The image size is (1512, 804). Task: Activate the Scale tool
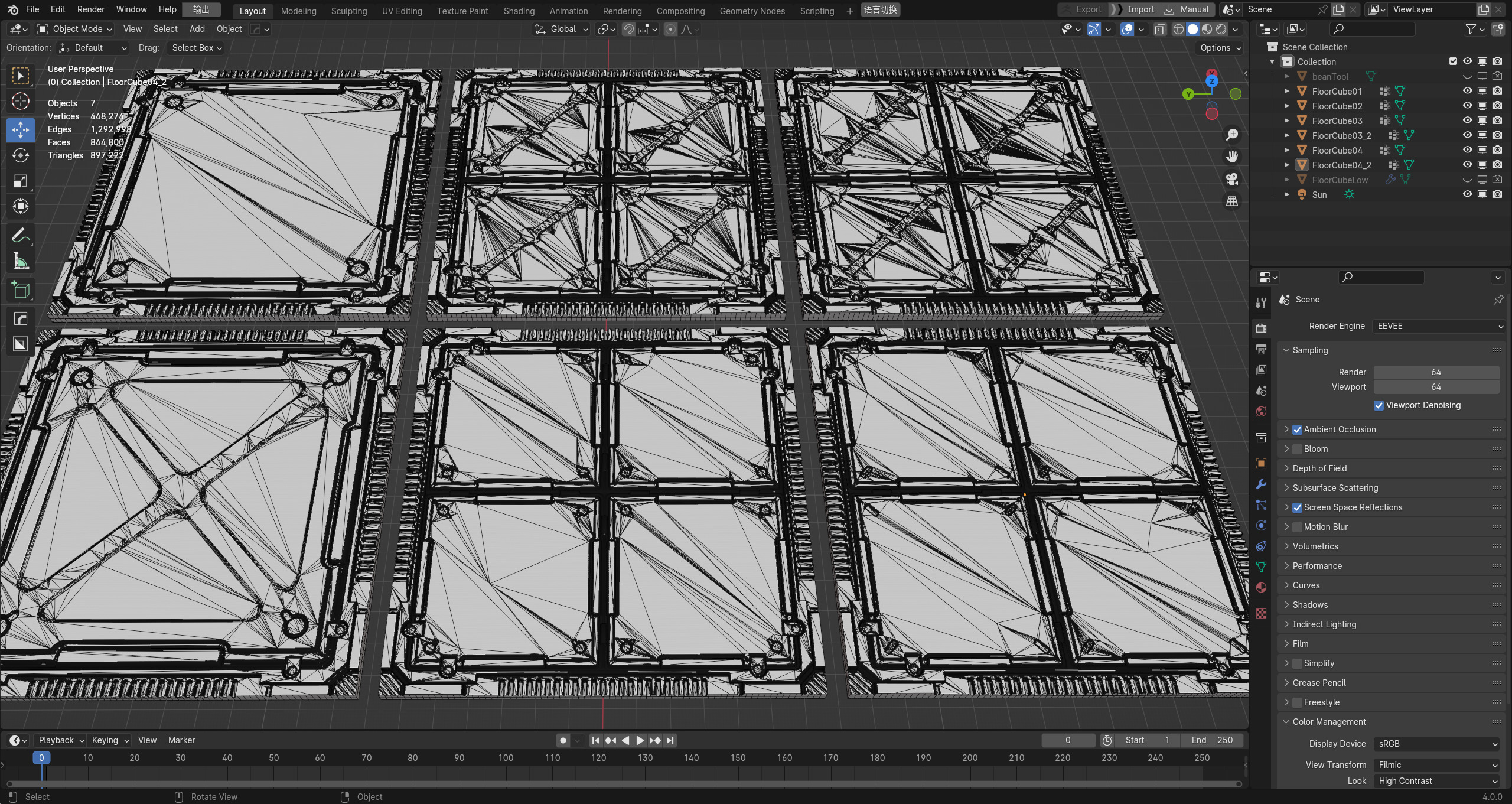(x=21, y=181)
